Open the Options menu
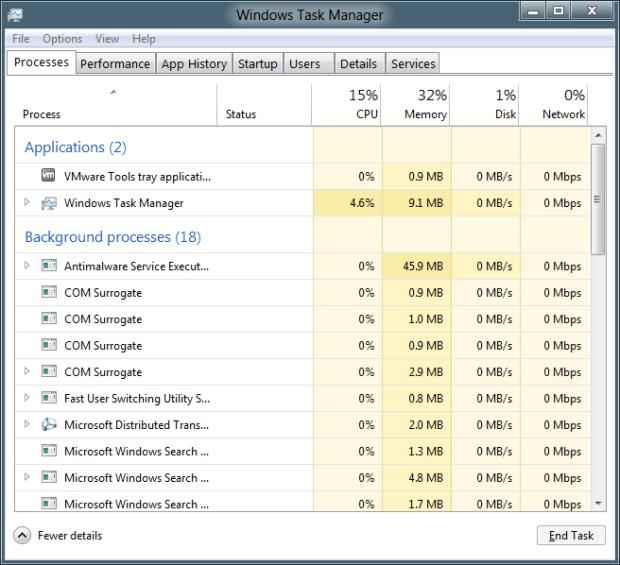The image size is (620, 565). [x=62, y=39]
